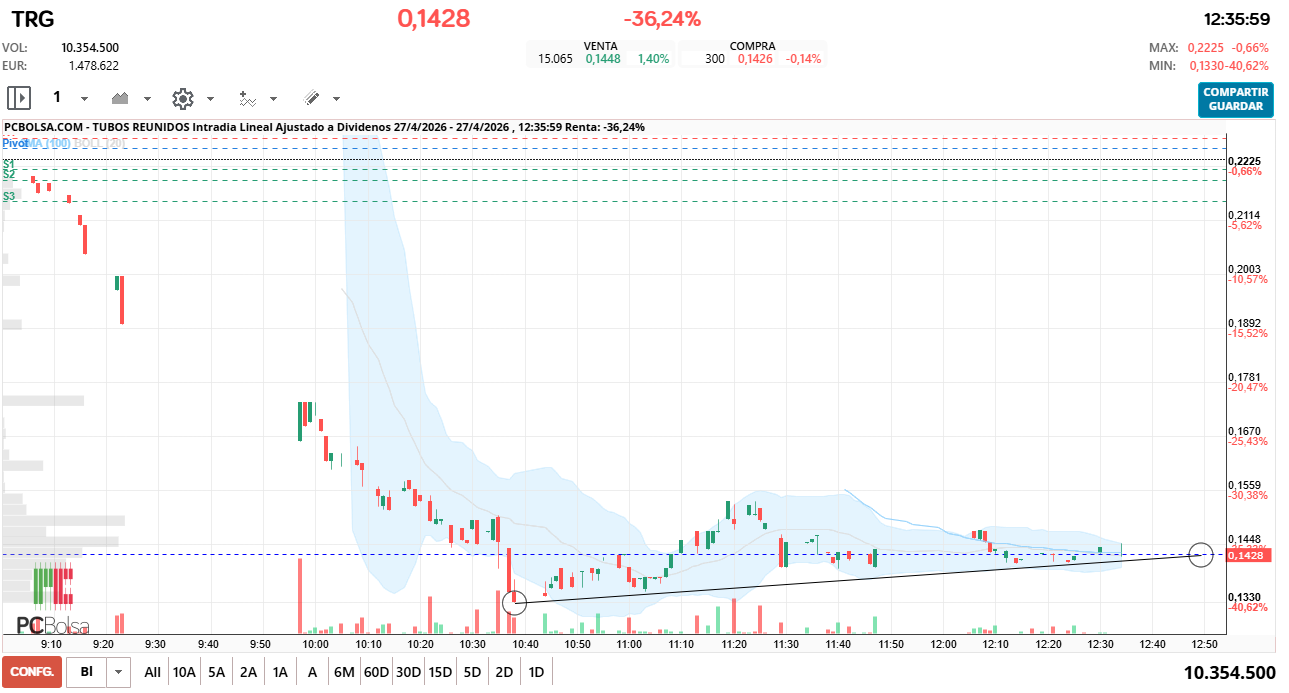Click the circle marker at trendline end
The height and width of the screenshot is (693, 1289).
pos(1200,554)
